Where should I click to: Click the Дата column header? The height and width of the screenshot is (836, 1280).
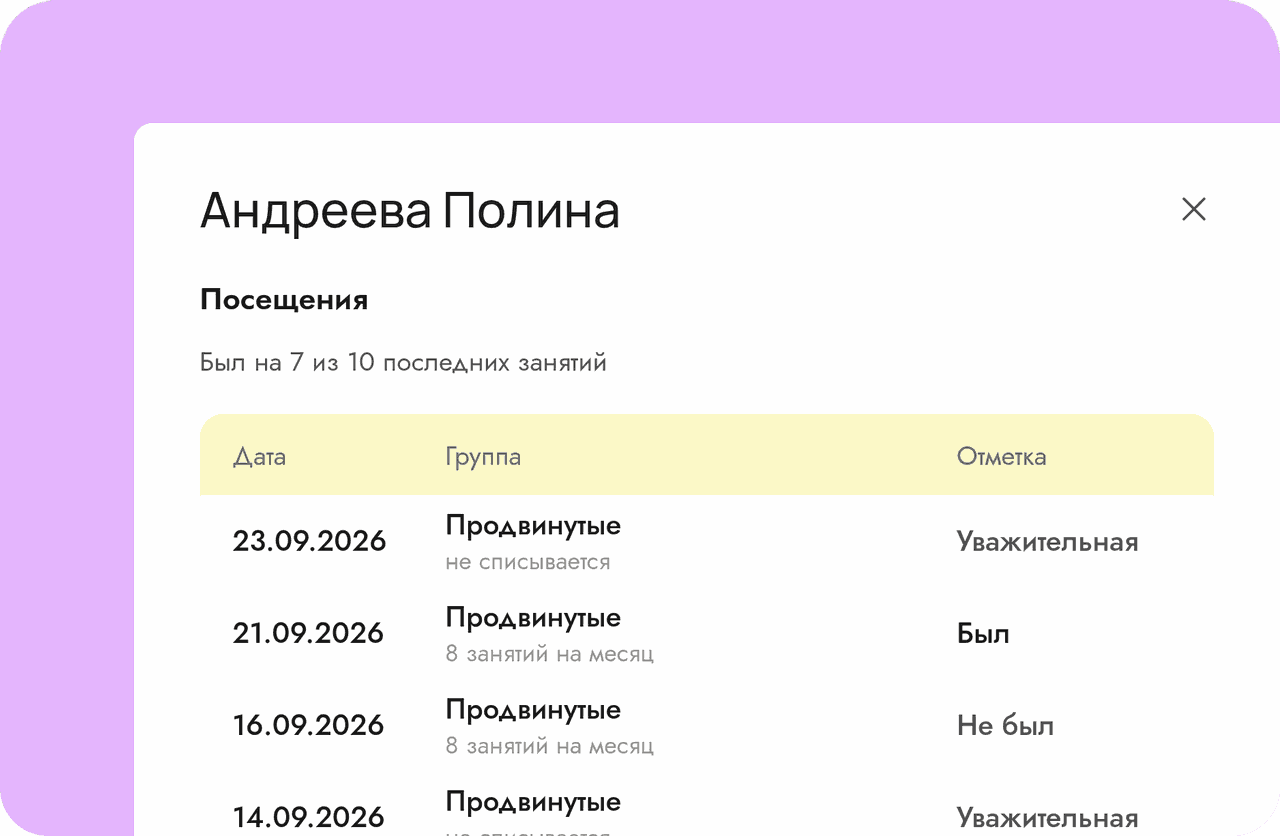[x=259, y=457]
